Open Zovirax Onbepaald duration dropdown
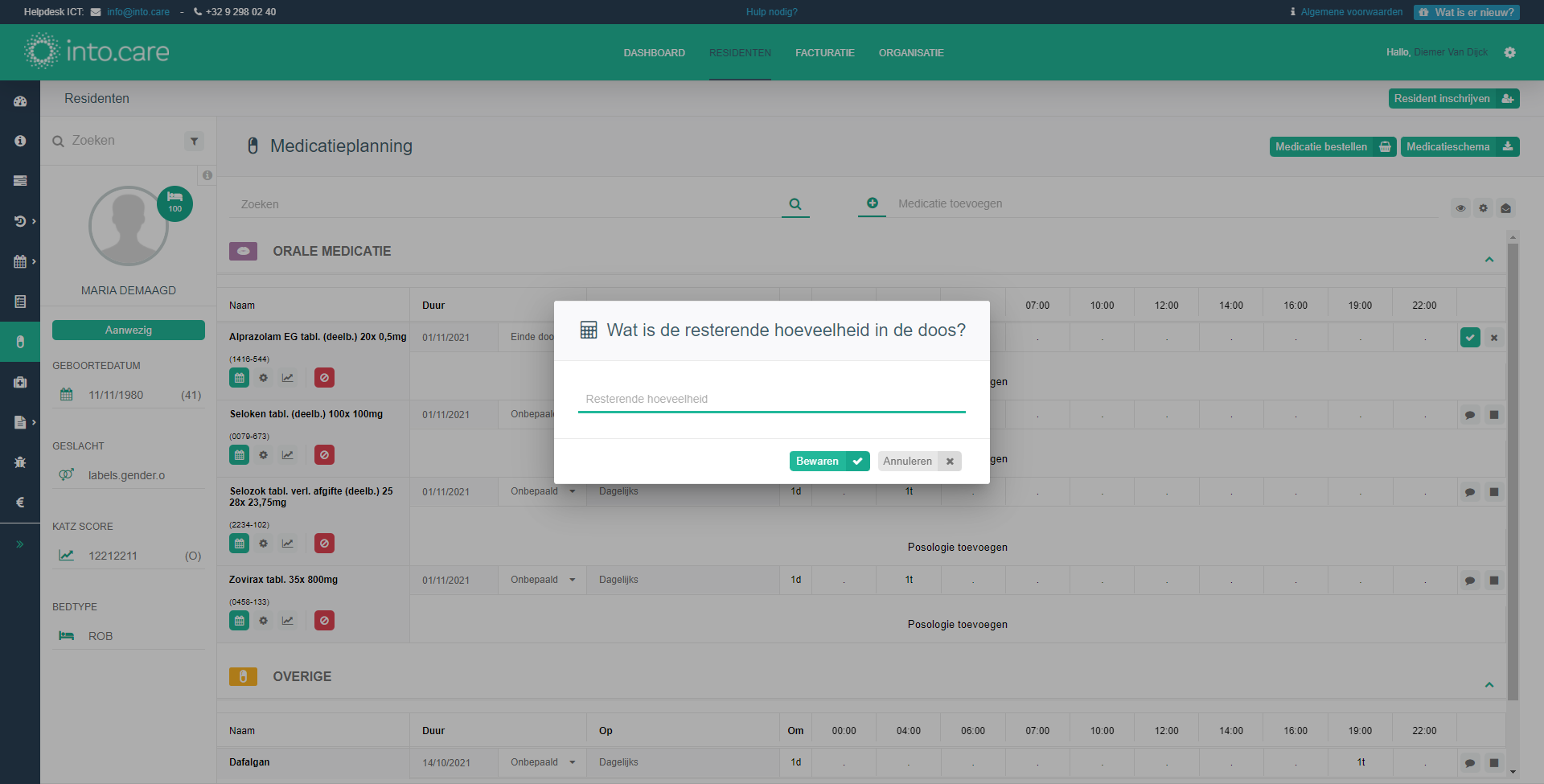 click(x=543, y=580)
